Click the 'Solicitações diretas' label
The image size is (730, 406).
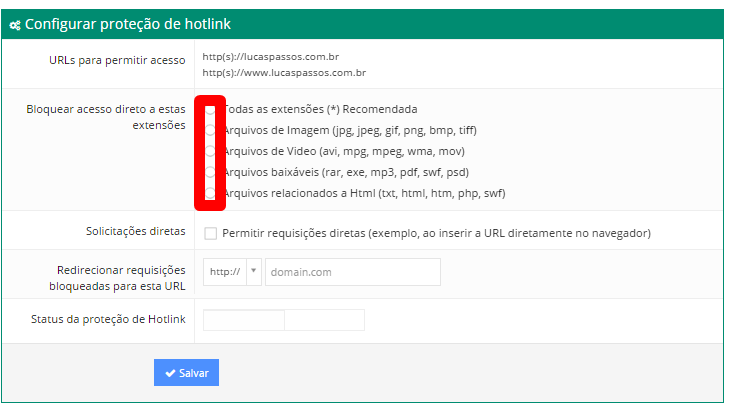(x=136, y=232)
